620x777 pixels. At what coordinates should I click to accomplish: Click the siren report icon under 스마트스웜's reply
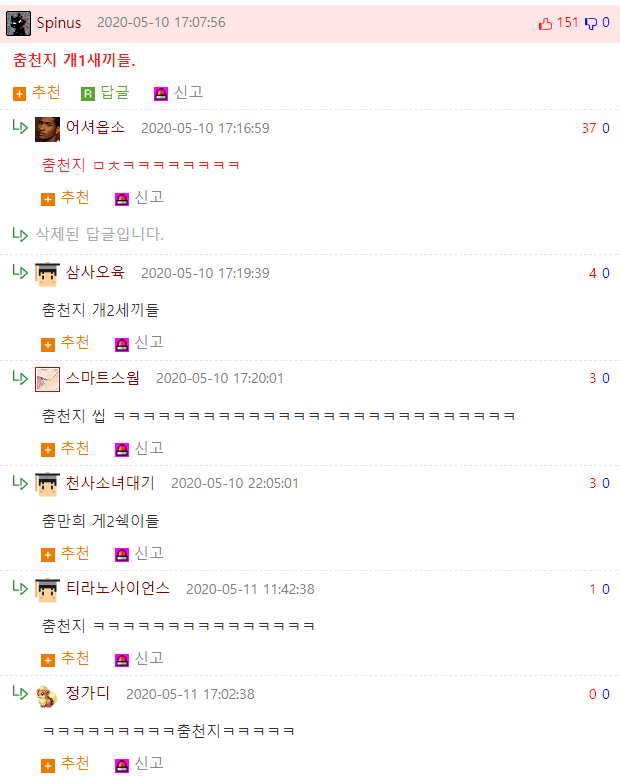tap(122, 450)
